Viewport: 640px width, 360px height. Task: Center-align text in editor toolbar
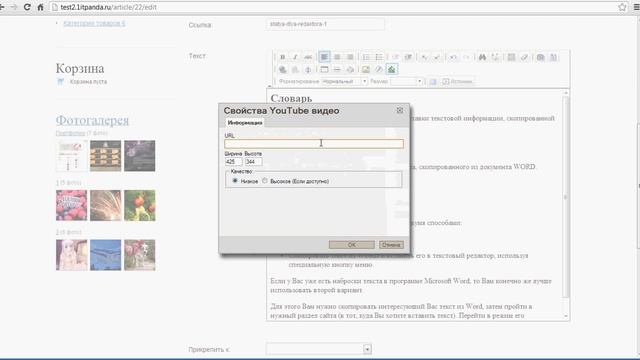[337, 57]
